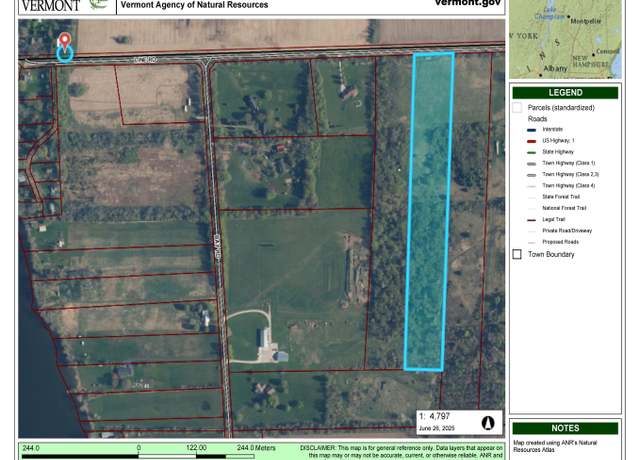Click the Interstate legend label
This screenshot has height=460, width=640.
pyautogui.click(x=552, y=129)
